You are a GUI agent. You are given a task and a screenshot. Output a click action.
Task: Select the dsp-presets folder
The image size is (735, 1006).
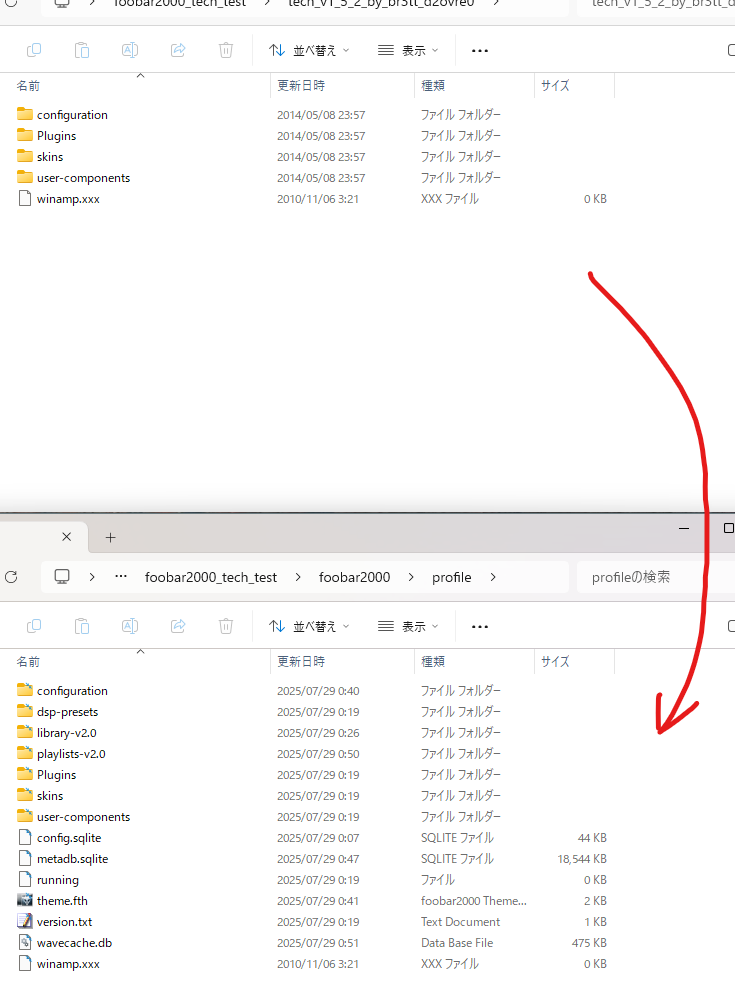[67, 712]
